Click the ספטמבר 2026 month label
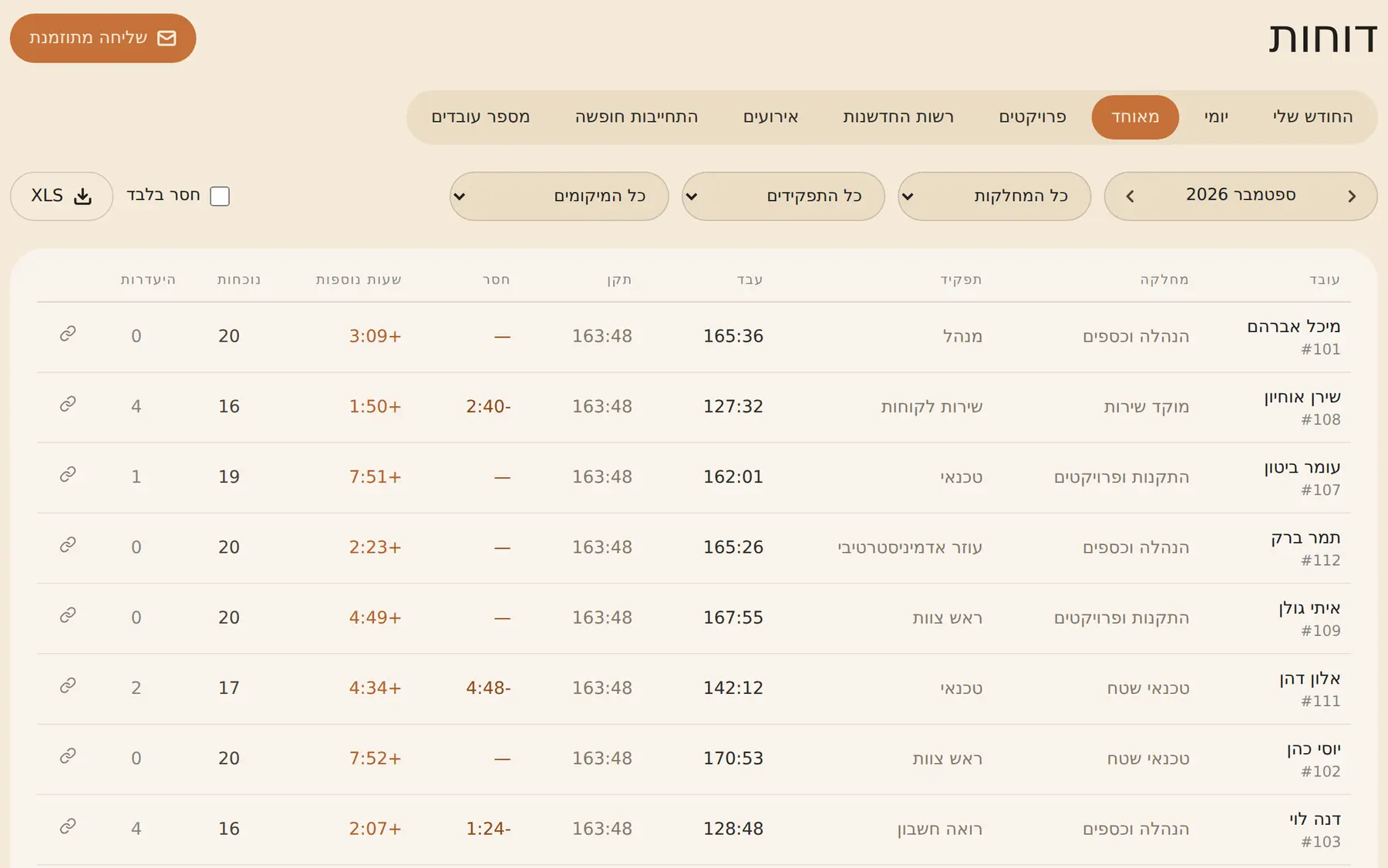1388x868 pixels. [x=1241, y=194]
